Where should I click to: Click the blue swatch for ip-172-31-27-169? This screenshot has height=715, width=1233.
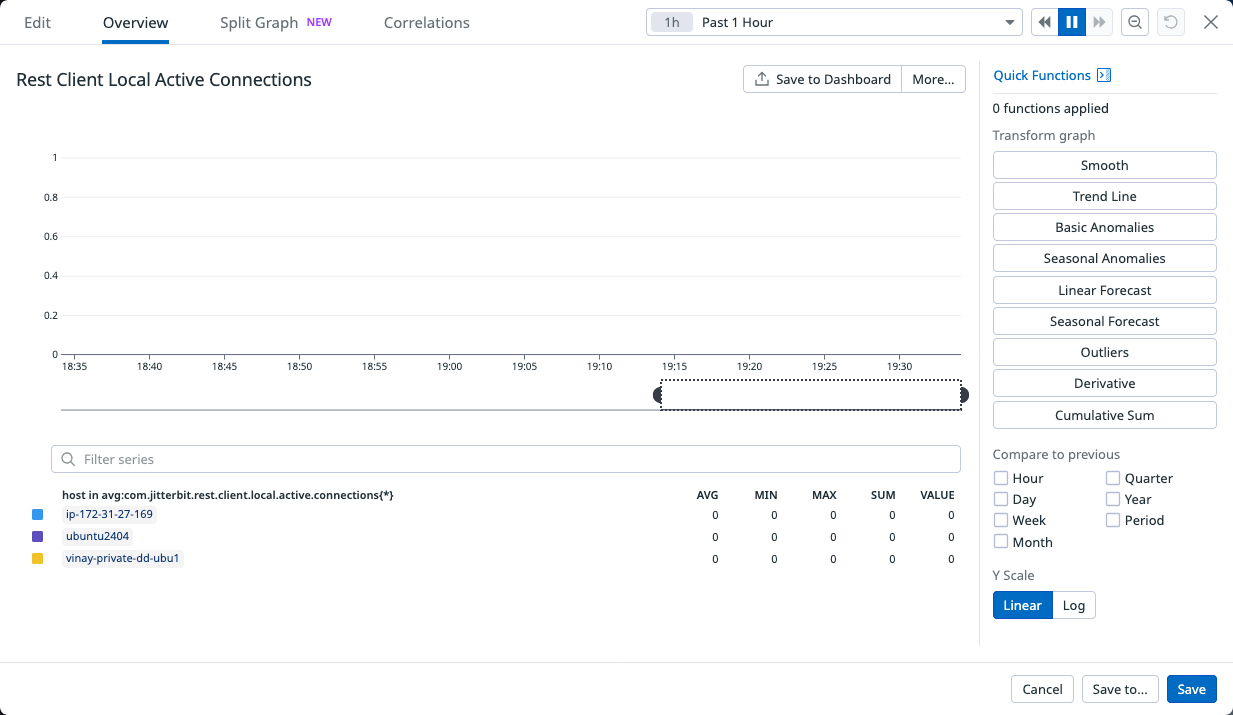[37, 514]
